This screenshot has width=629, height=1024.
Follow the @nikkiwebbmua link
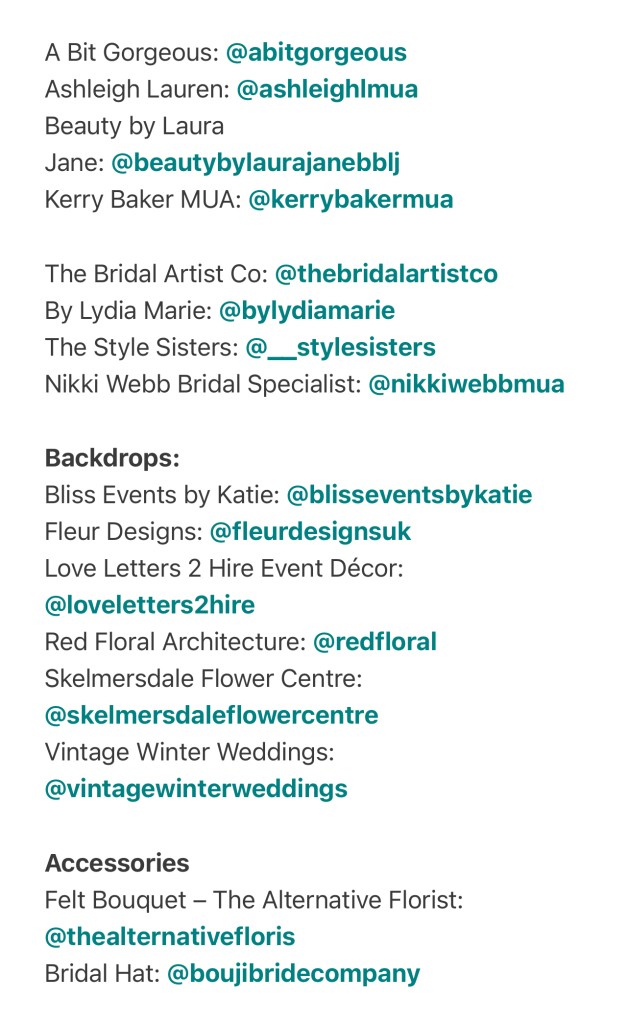[466, 384]
